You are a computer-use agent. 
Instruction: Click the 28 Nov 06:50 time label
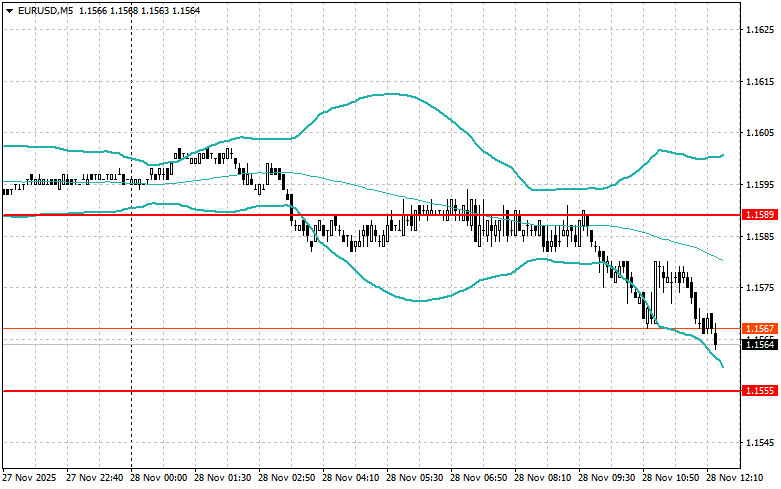(478, 478)
